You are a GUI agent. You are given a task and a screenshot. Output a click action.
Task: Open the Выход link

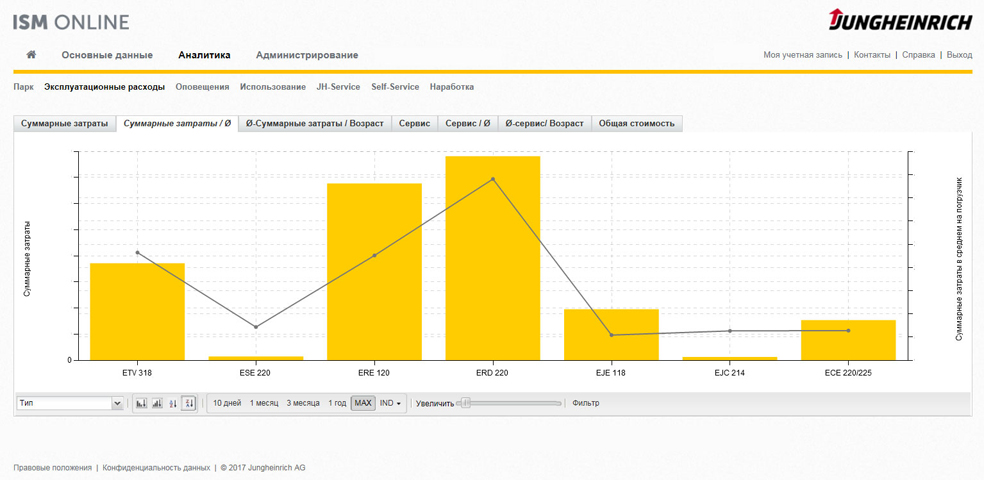pos(958,55)
